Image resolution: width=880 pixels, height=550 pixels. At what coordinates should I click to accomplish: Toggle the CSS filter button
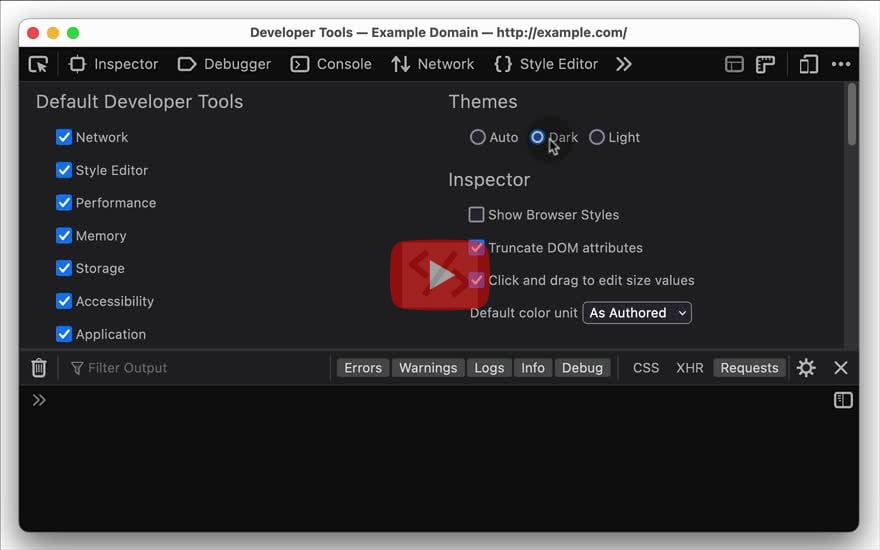646,368
